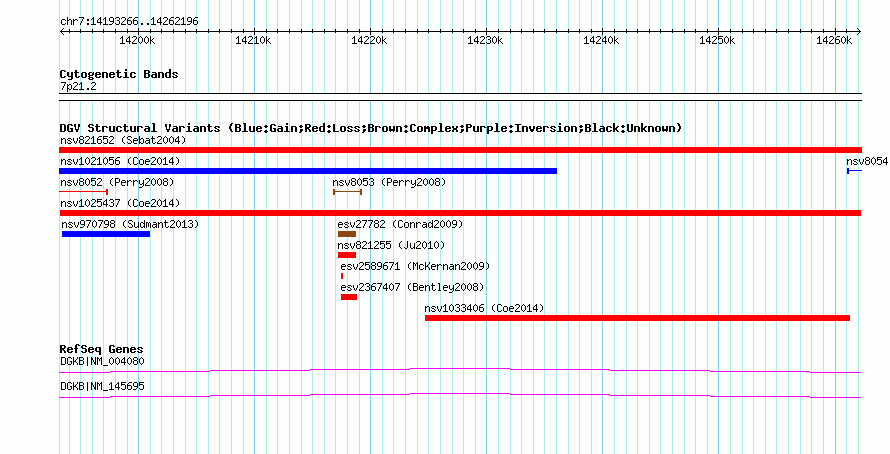Click the nsv8054 blue feature at the track's end
The height and width of the screenshot is (454, 890).
pos(854,171)
